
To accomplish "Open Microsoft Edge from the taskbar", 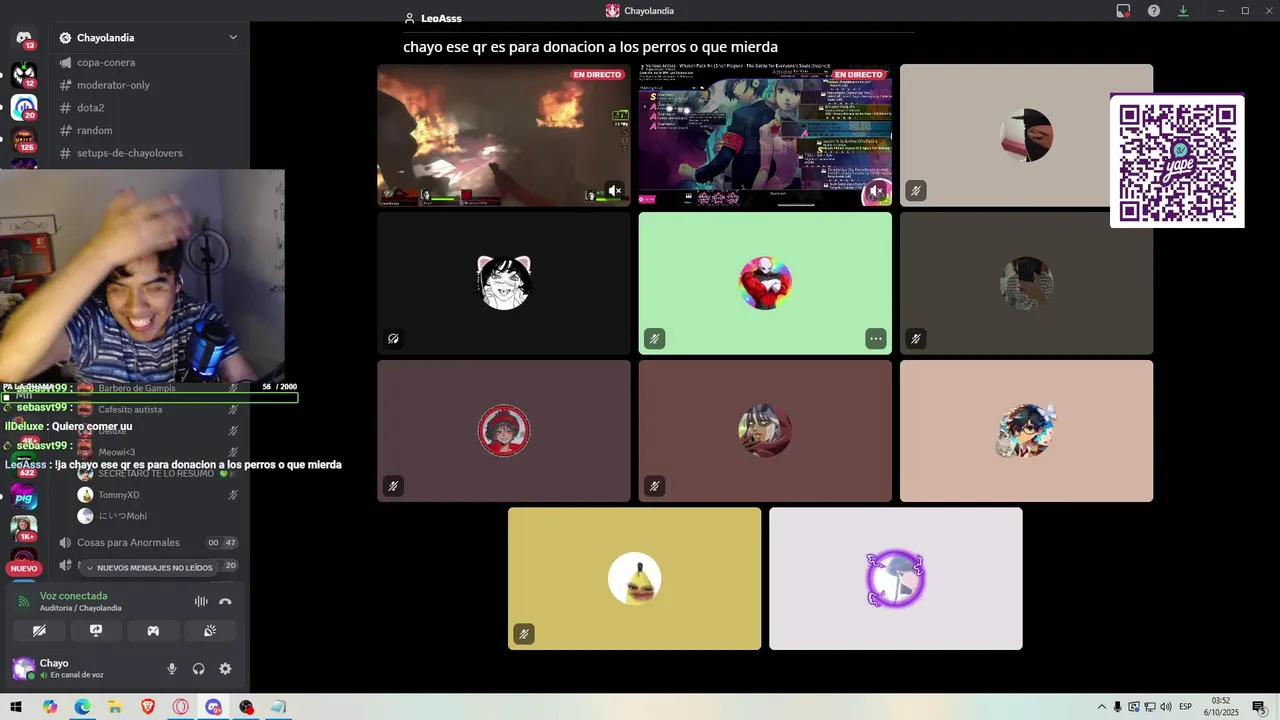I will (82, 707).
